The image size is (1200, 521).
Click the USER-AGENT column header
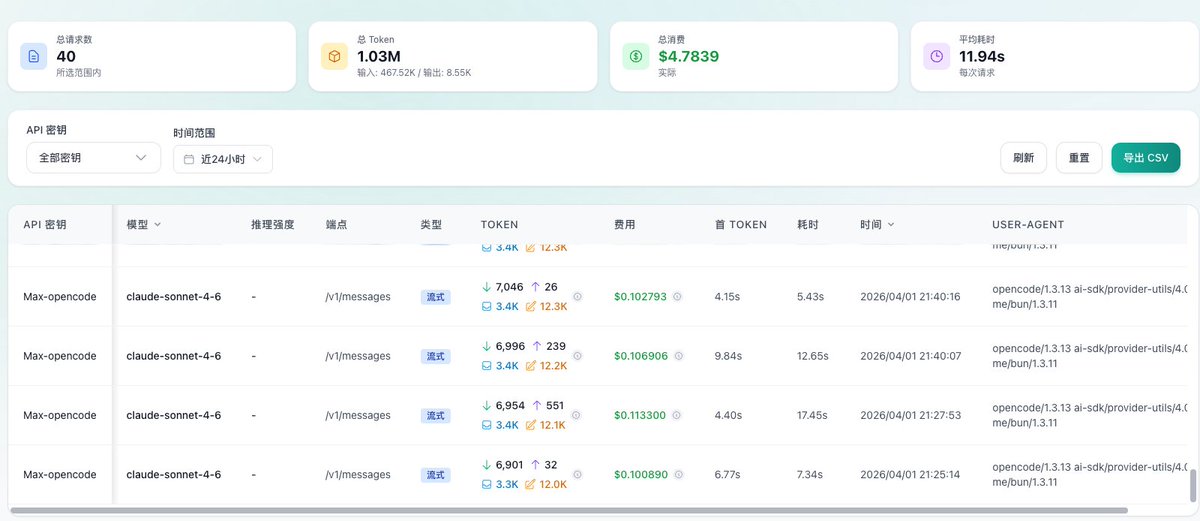pyautogui.click(x=1028, y=225)
